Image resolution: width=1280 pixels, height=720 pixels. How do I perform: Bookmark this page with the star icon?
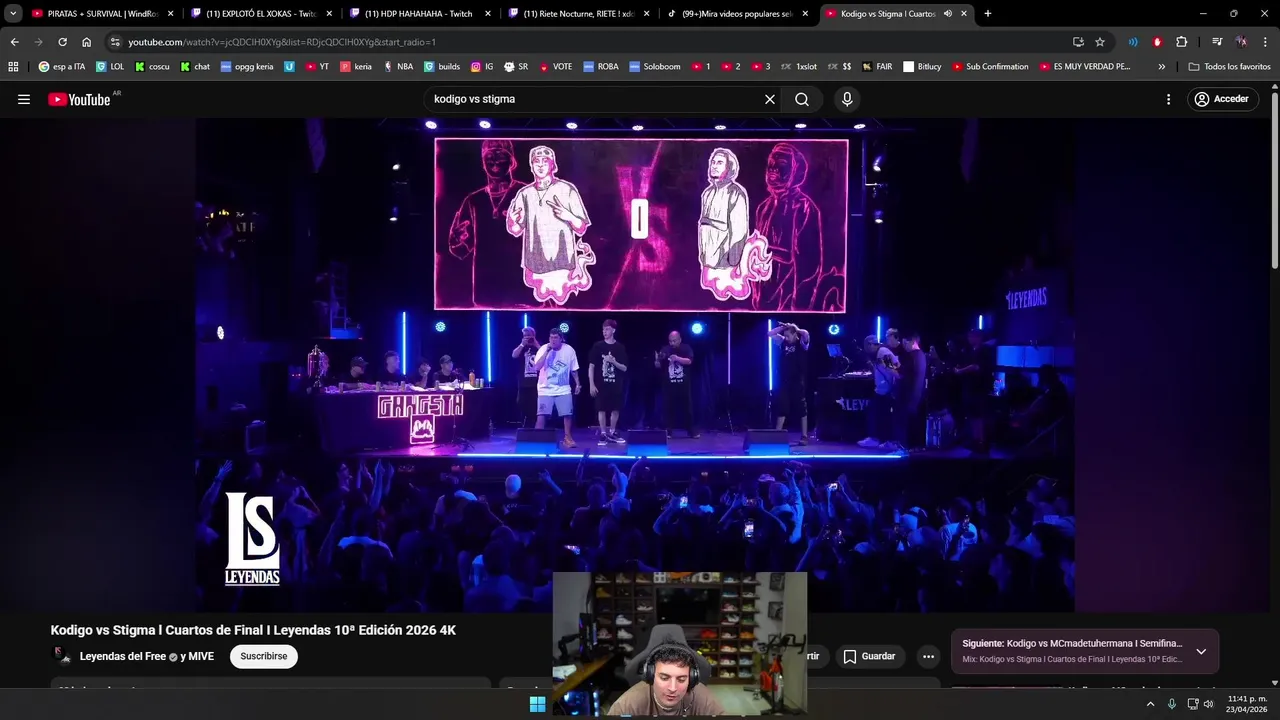1100,42
